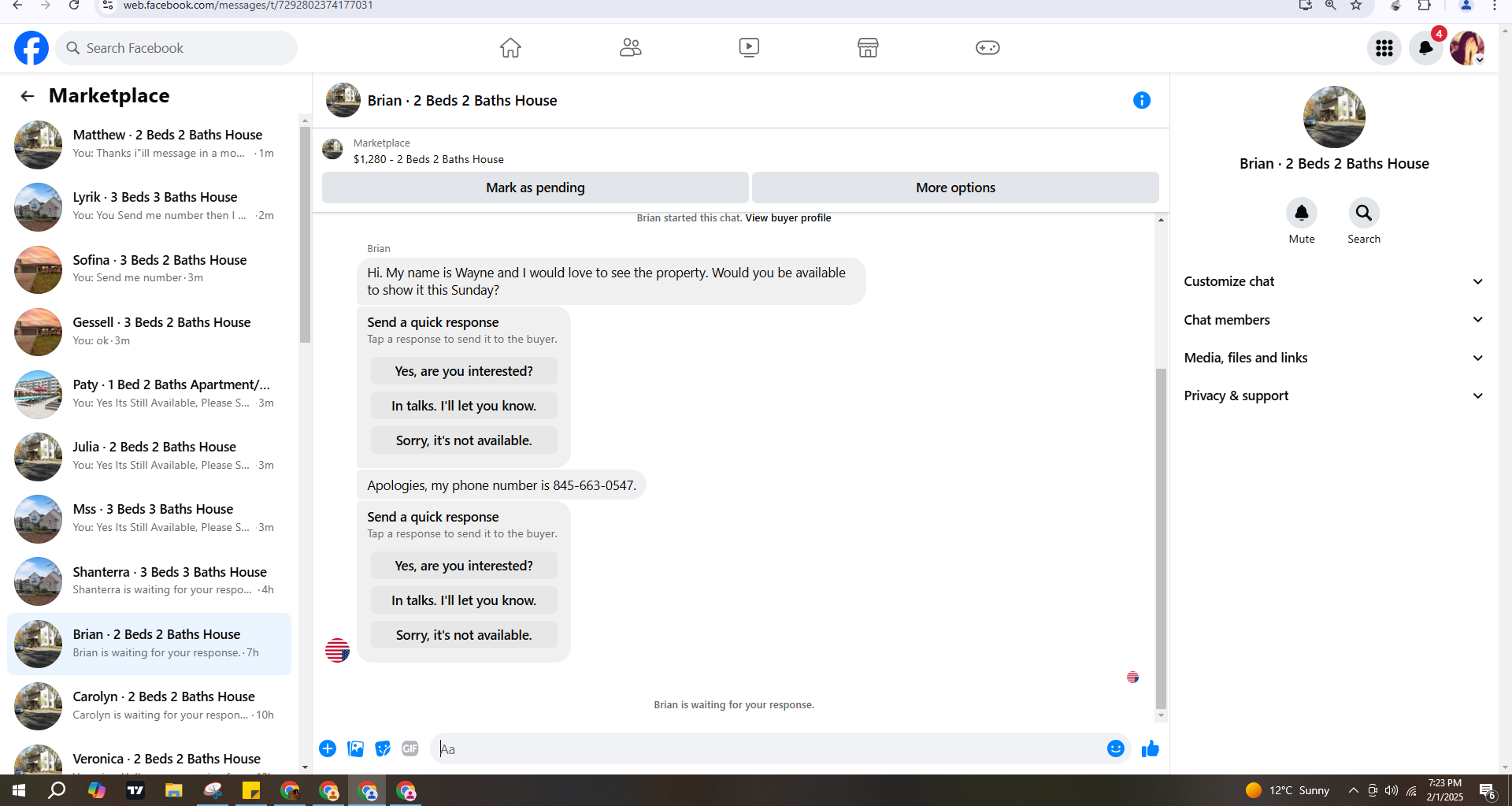1512x806 pixels.
Task: Open View buyer profile link
Action: (x=788, y=218)
